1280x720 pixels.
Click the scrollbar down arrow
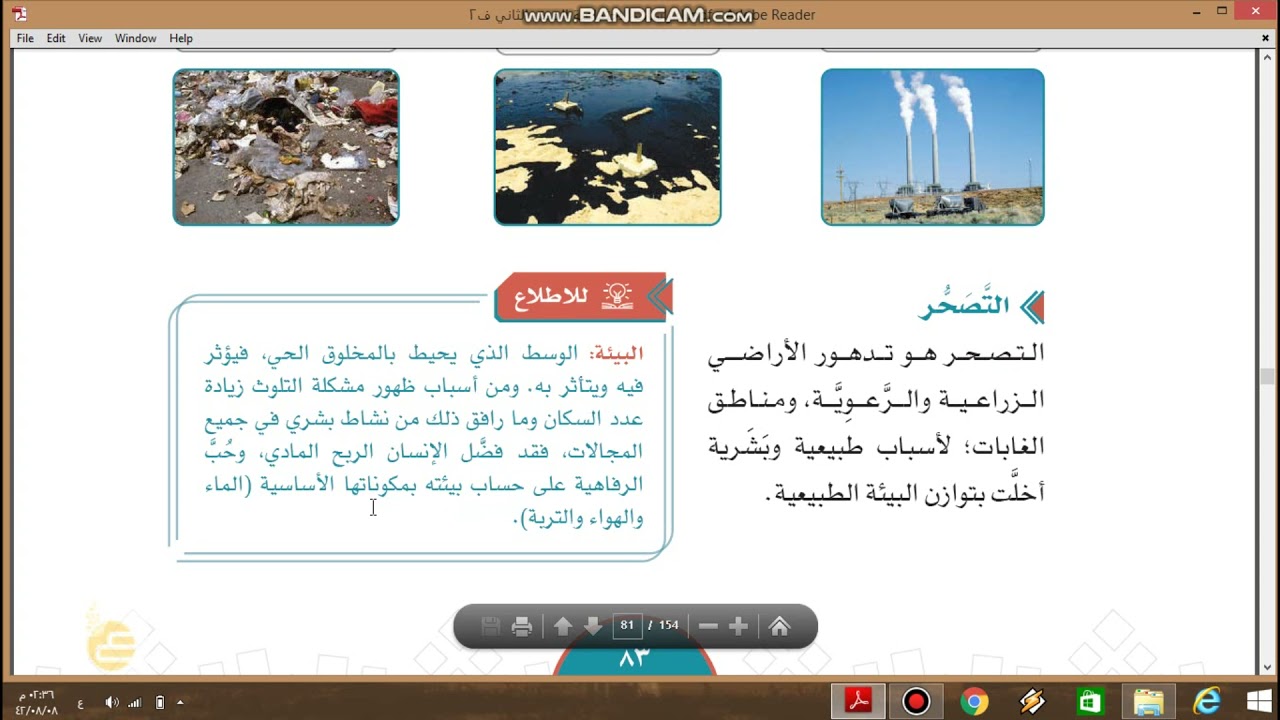(1266, 667)
